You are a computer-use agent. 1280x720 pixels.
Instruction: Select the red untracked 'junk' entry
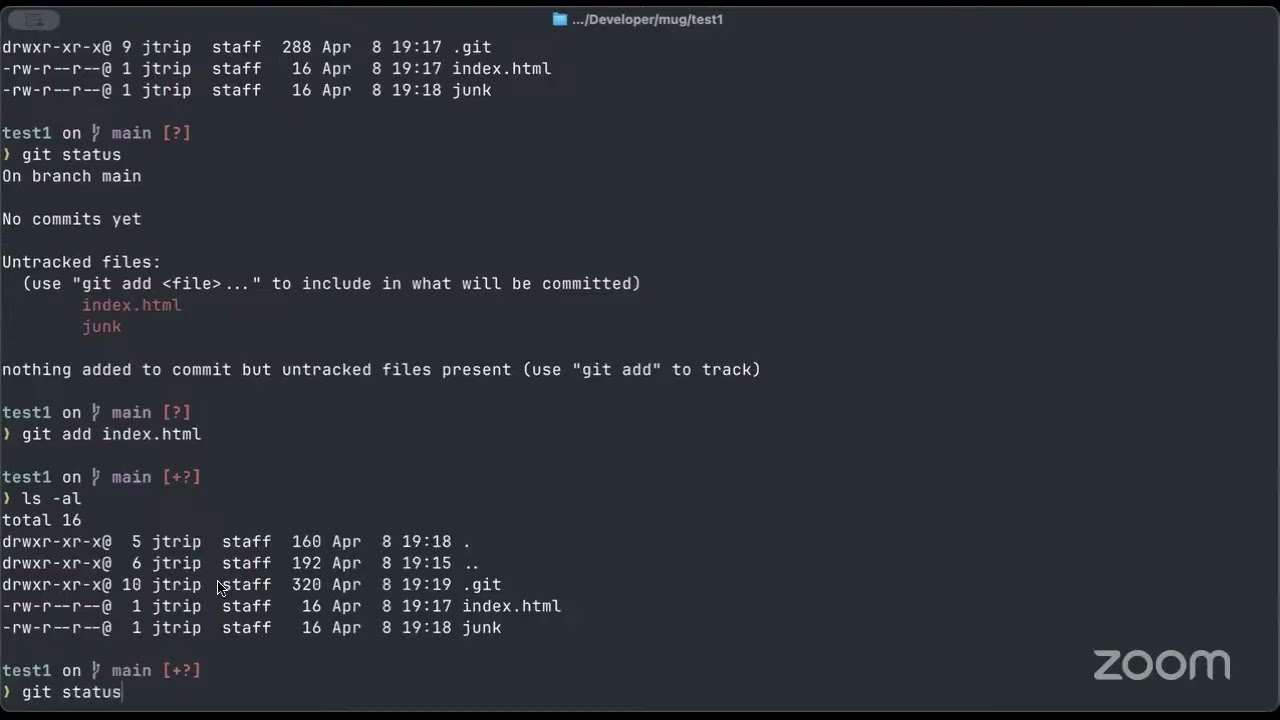(101, 327)
